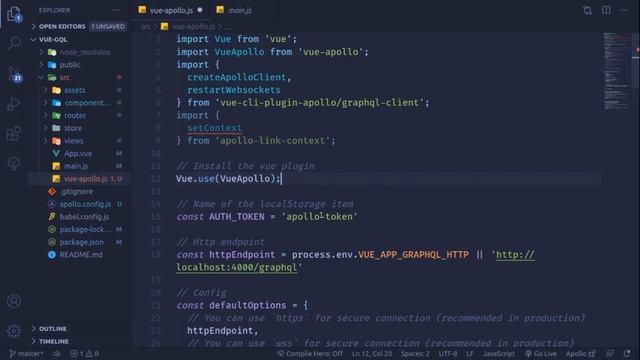
Task: Open the Accounts menu icon
Action: coord(14,301)
